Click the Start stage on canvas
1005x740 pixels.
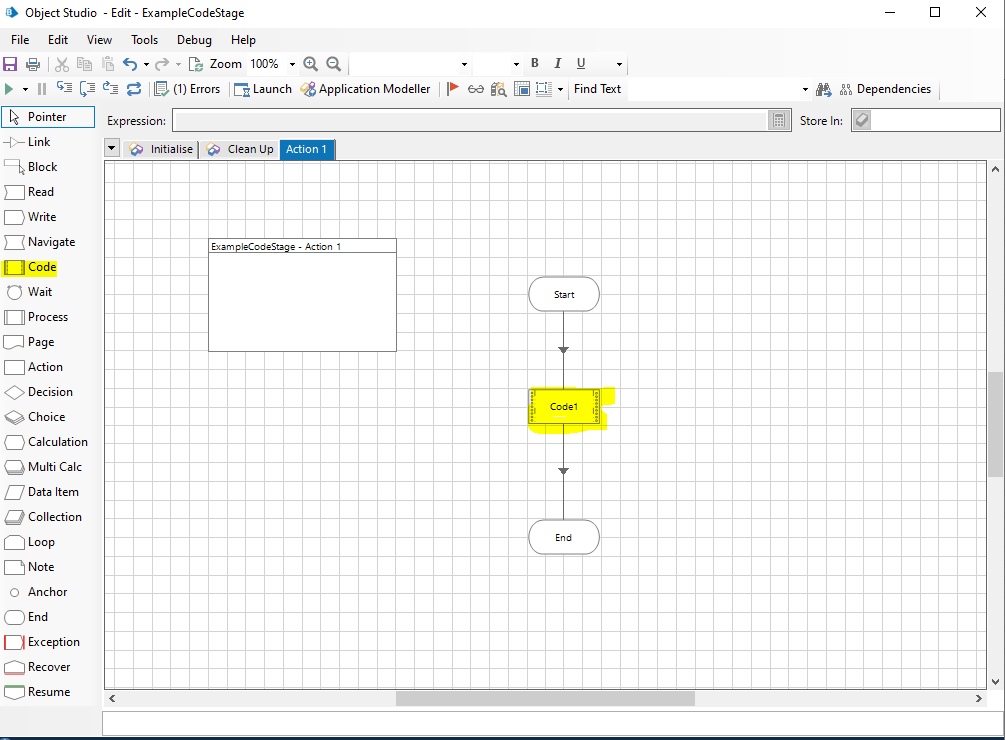(564, 295)
